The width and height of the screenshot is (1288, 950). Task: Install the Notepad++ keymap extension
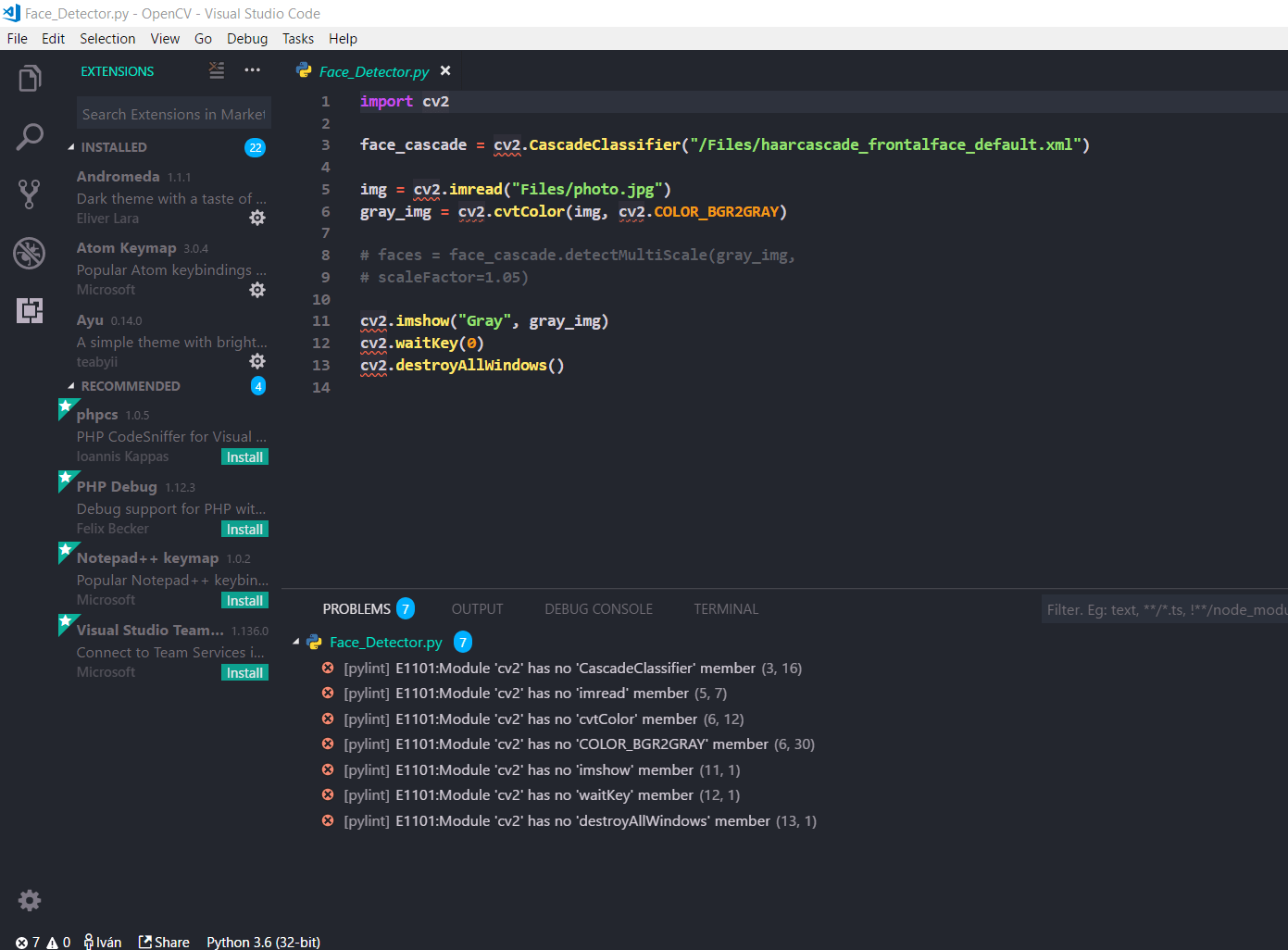245,600
